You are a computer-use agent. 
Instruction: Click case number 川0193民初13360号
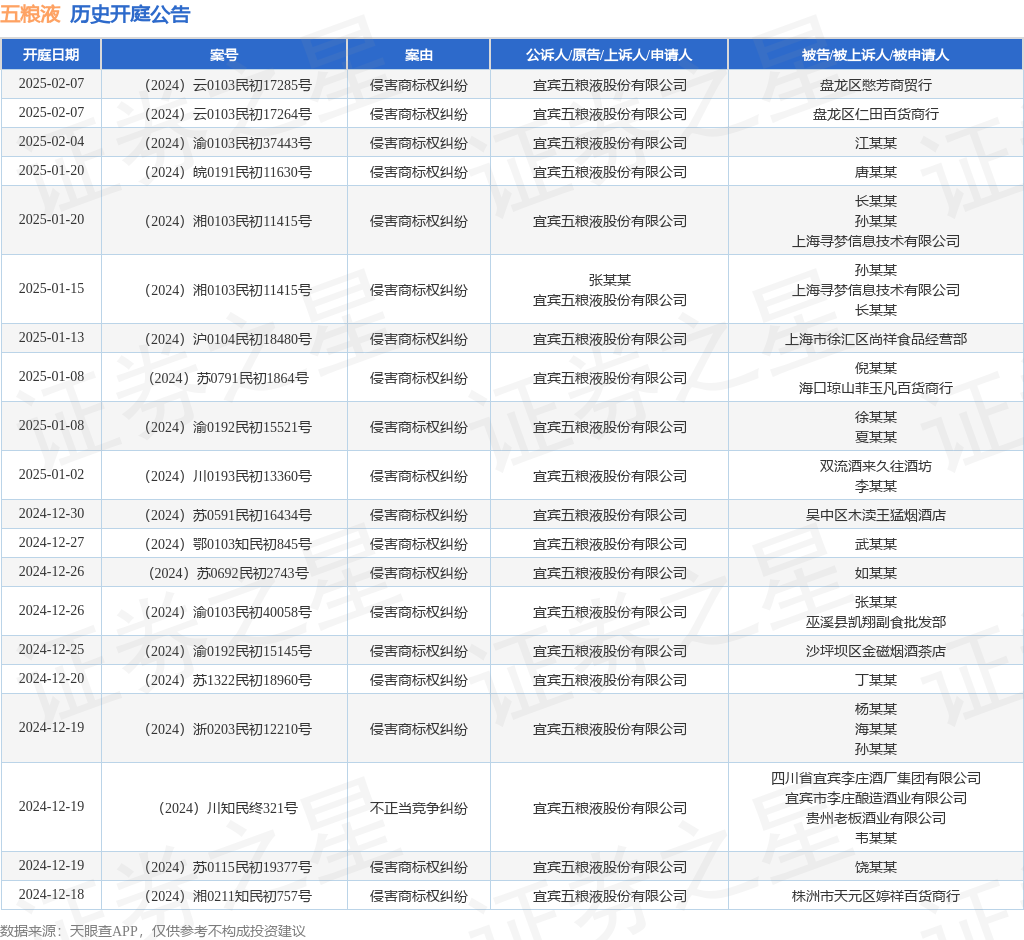pyautogui.click(x=228, y=476)
